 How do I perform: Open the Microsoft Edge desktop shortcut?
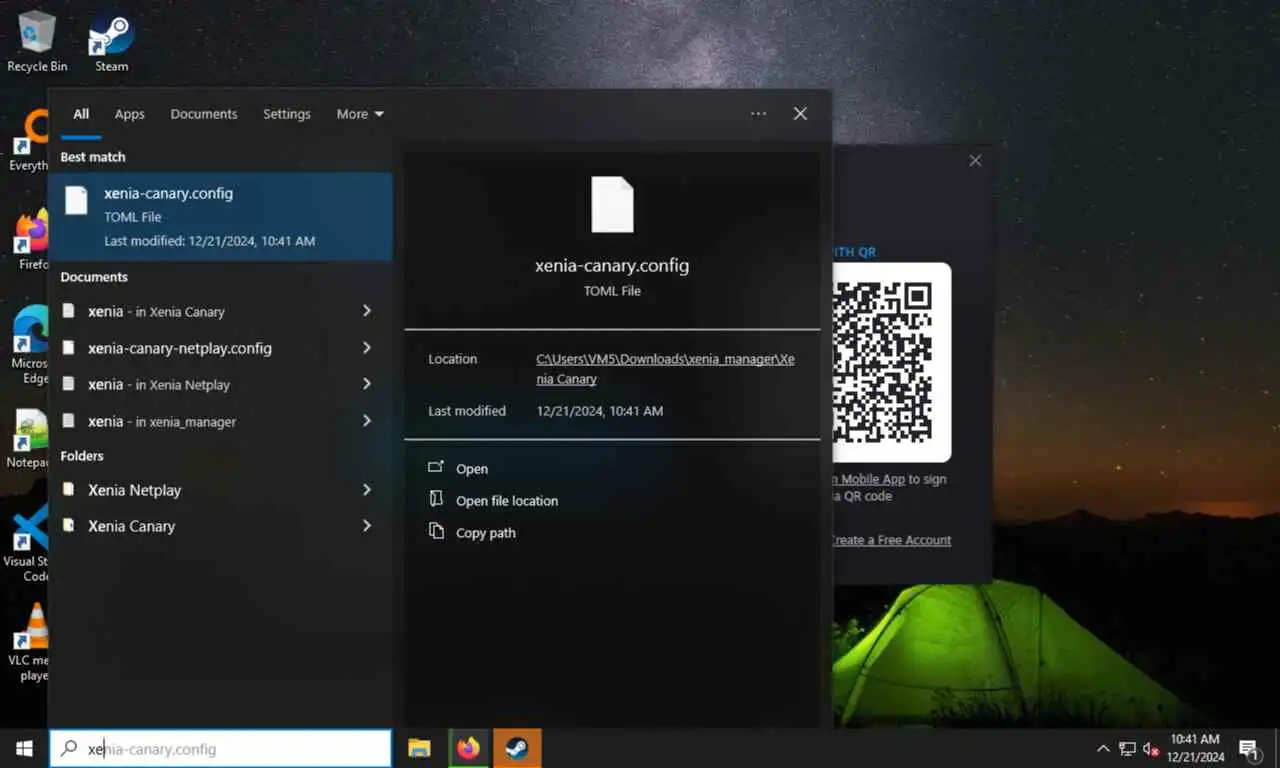pos(30,345)
